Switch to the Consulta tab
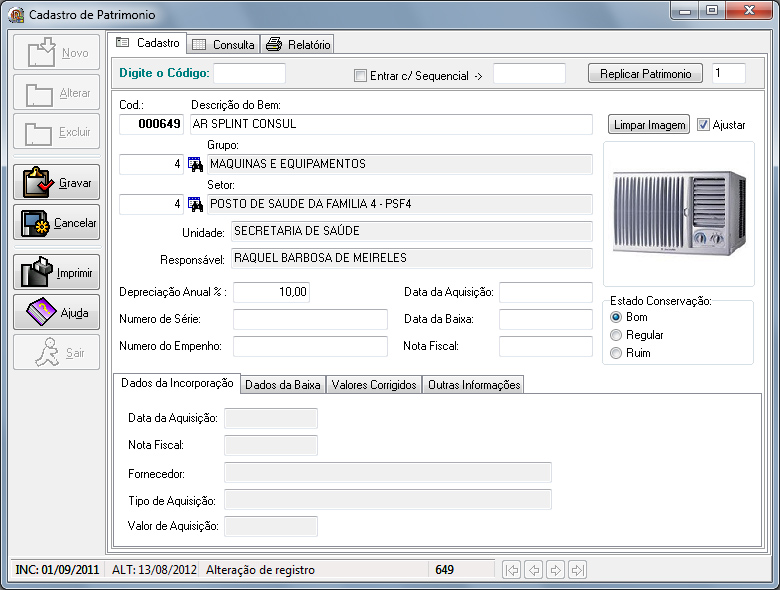Screen dimensions: 780x590 pyautogui.click(x=223, y=44)
